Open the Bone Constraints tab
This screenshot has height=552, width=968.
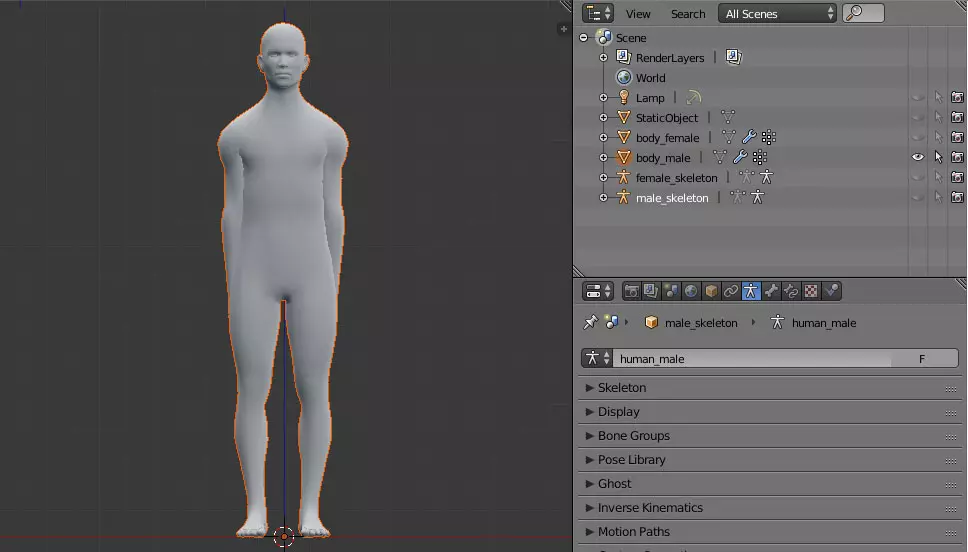(791, 291)
